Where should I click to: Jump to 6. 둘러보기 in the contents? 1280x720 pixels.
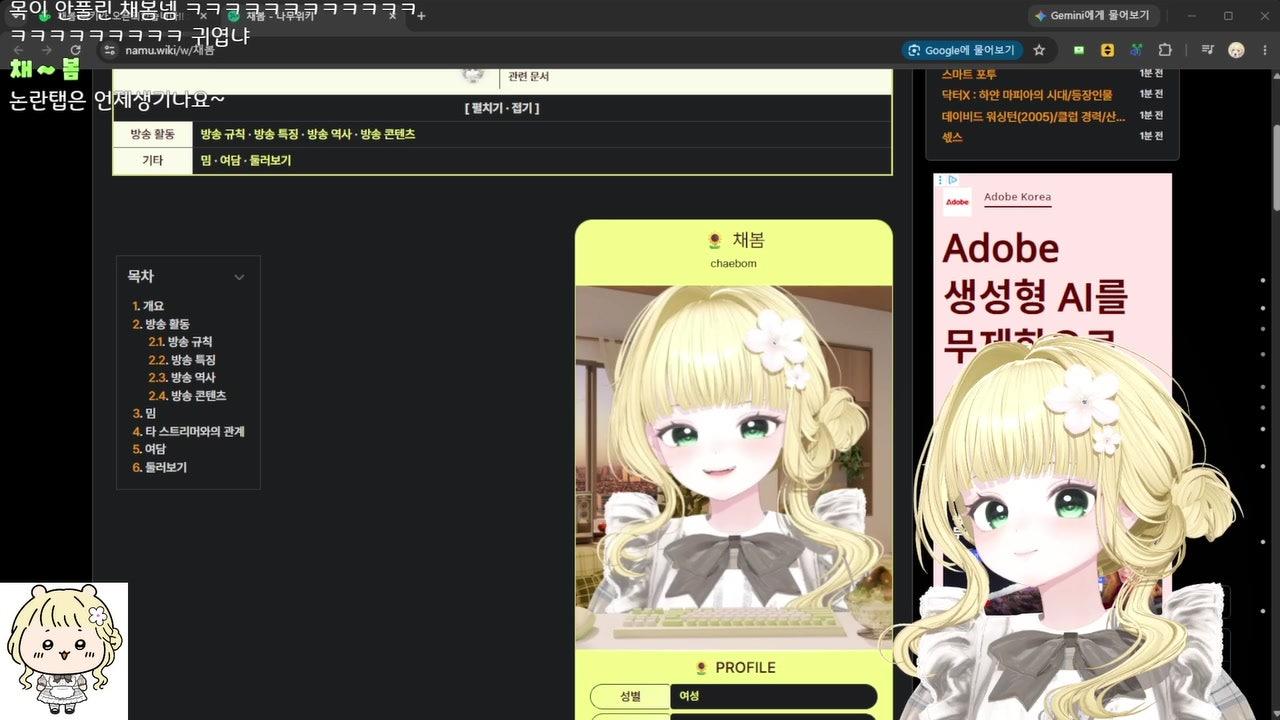click(160, 468)
